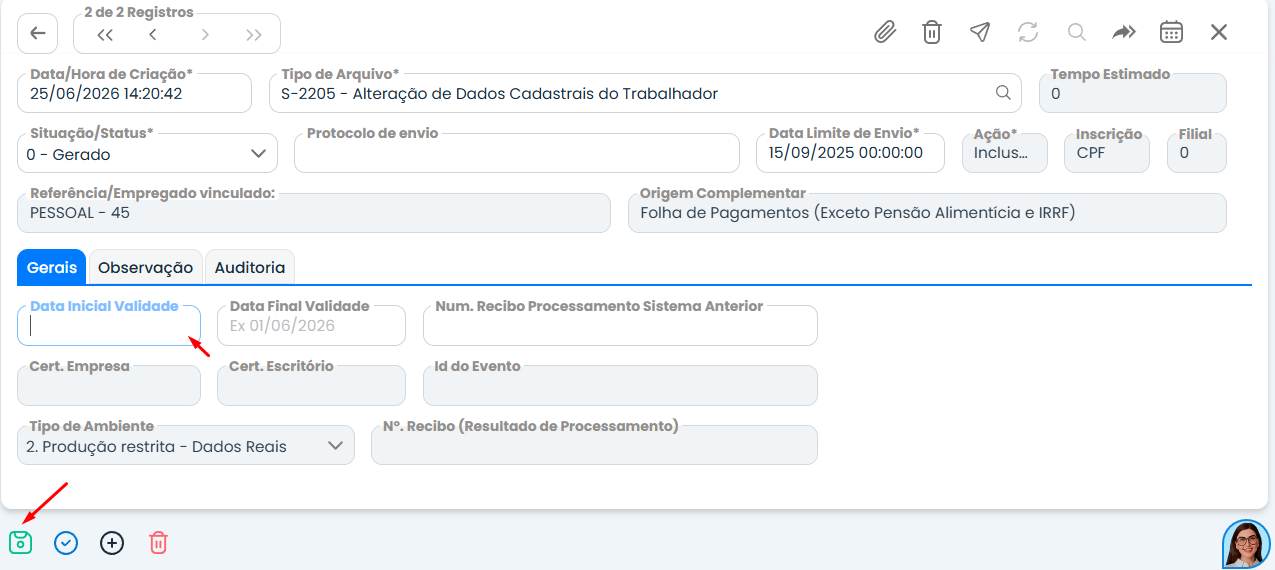Image resolution: width=1275 pixels, height=570 pixels.
Task: Close the form with the X icon
Action: (x=1219, y=32)
